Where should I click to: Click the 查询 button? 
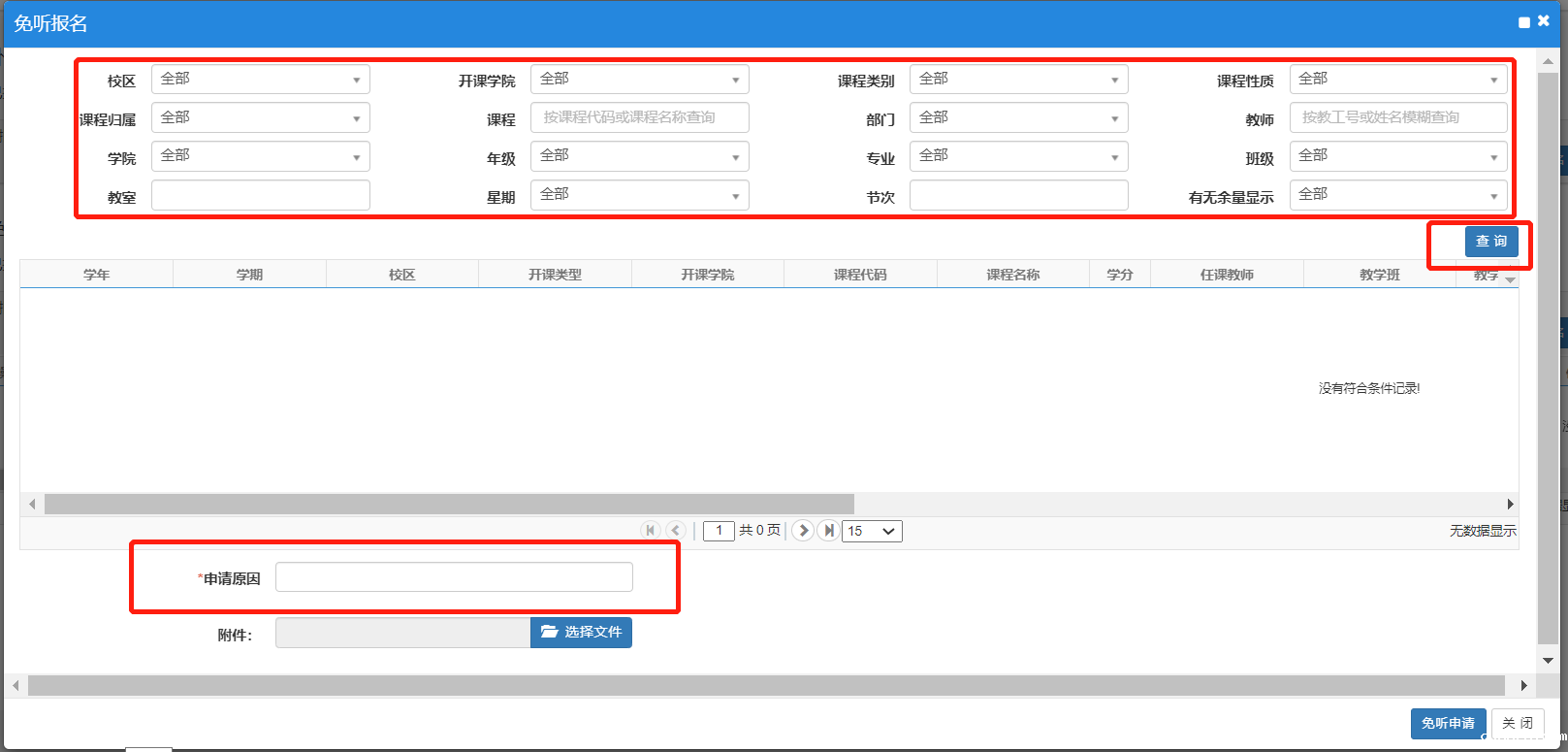pos(1490,242)
